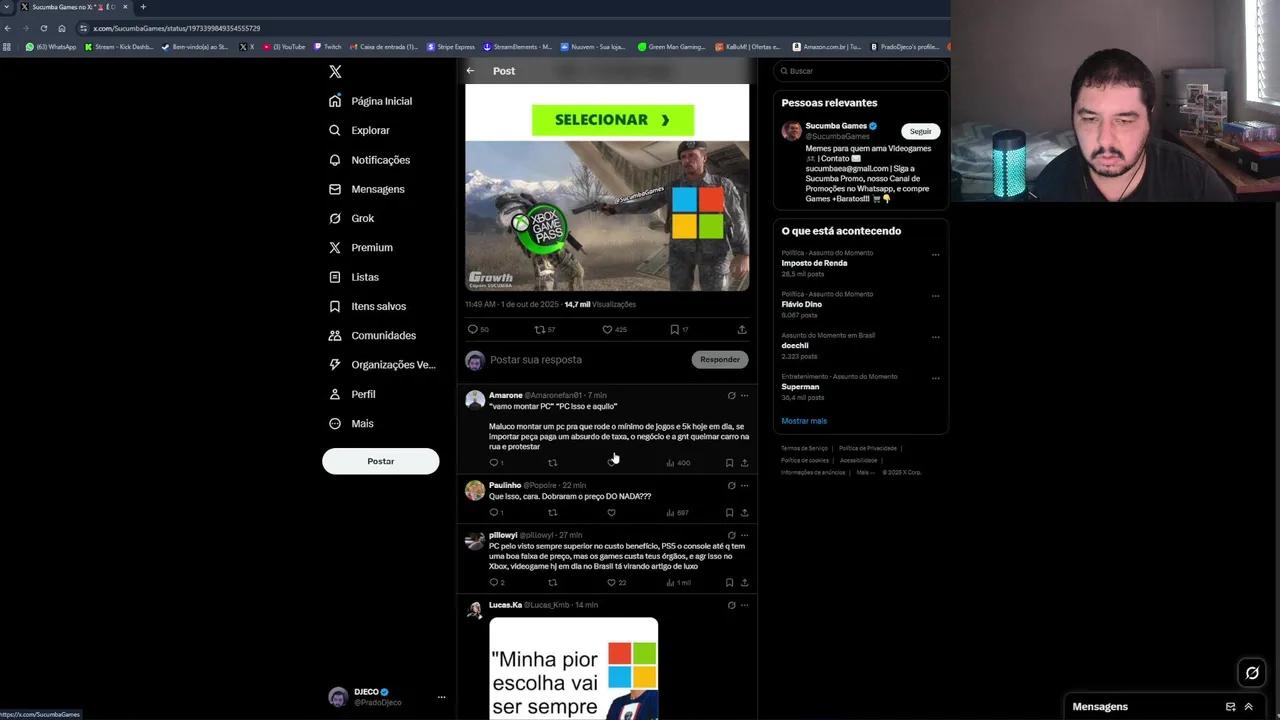Image resolution: width=1280 pixels, height=720 pixels.
Task: Open the floating Grok button at bottom right
Action: click(x=1251, y=673)
